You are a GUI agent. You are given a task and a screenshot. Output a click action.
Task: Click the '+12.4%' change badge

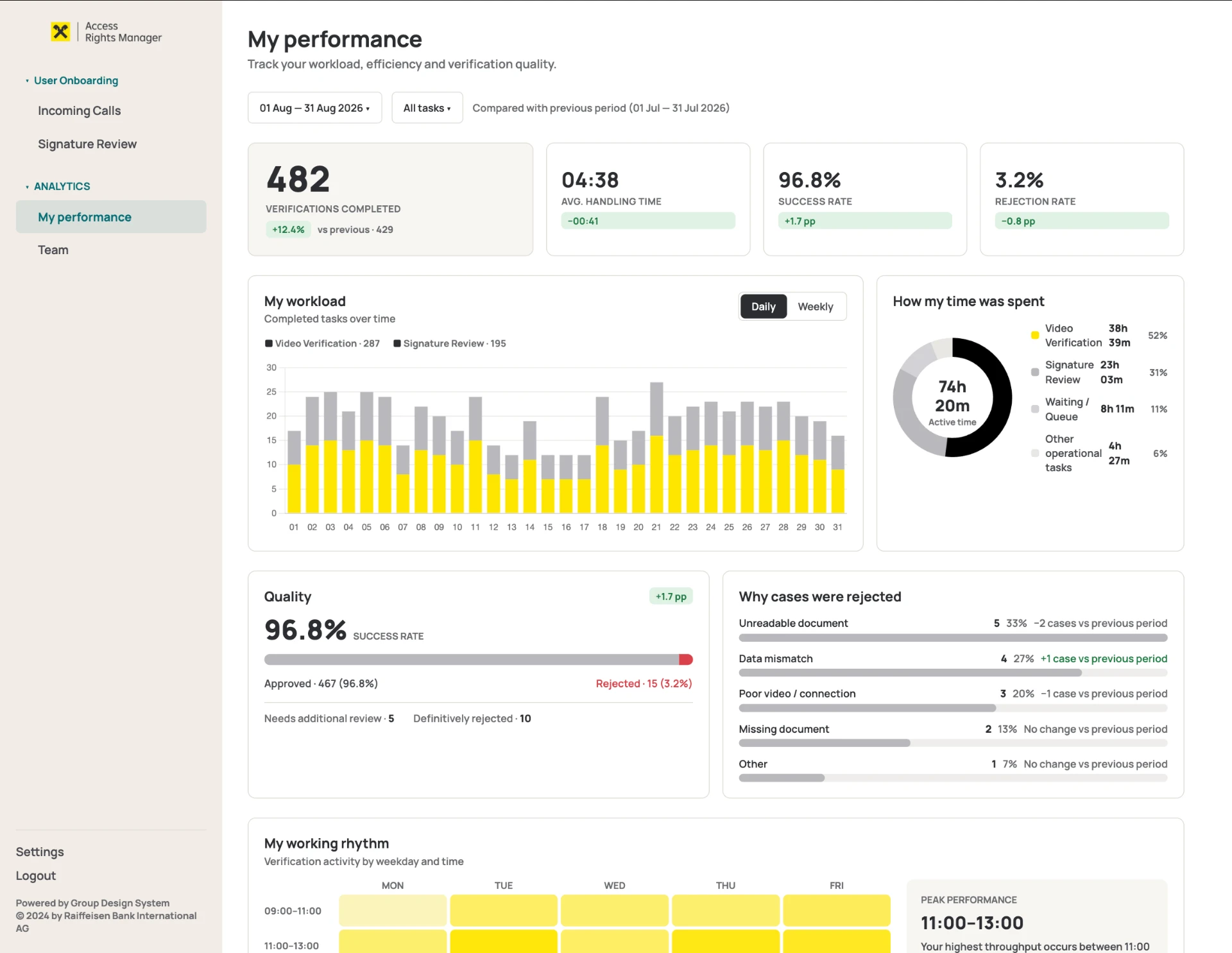pos(288,229)
